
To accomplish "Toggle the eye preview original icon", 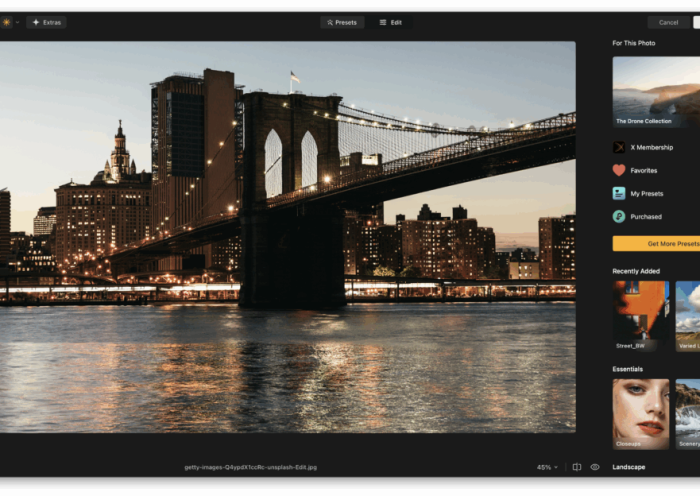I will [x=595, y=467].
